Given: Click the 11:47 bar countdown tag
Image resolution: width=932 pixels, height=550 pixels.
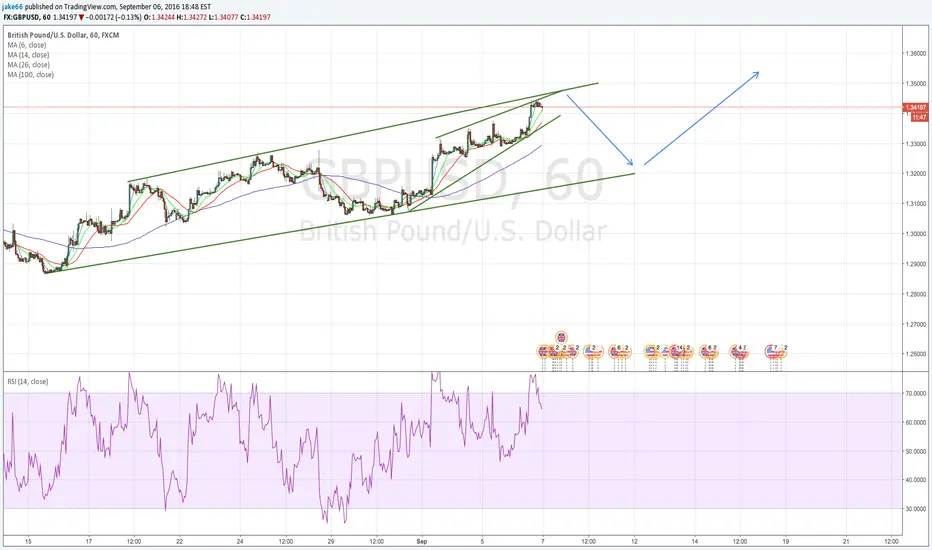Looking at the screenshot, I should pyautogui.click(x=919, y=118).
